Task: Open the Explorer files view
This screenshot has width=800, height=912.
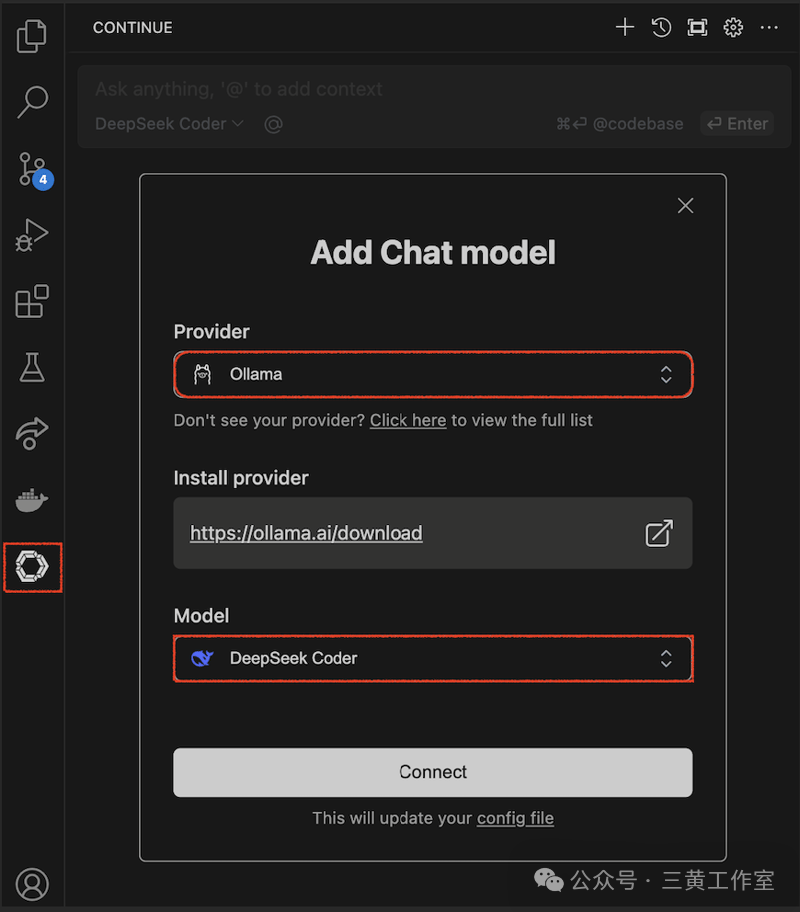Action: [32, 36]
